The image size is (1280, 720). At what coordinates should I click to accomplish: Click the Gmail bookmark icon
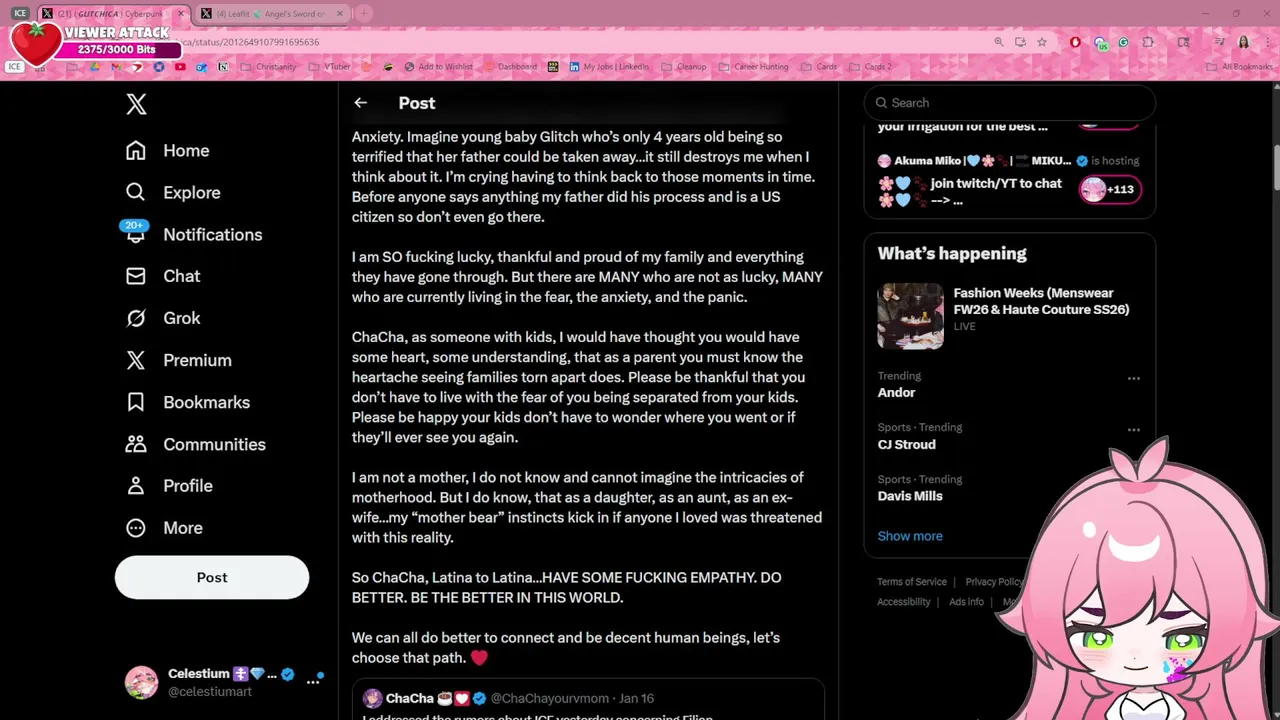click(115, 67)
